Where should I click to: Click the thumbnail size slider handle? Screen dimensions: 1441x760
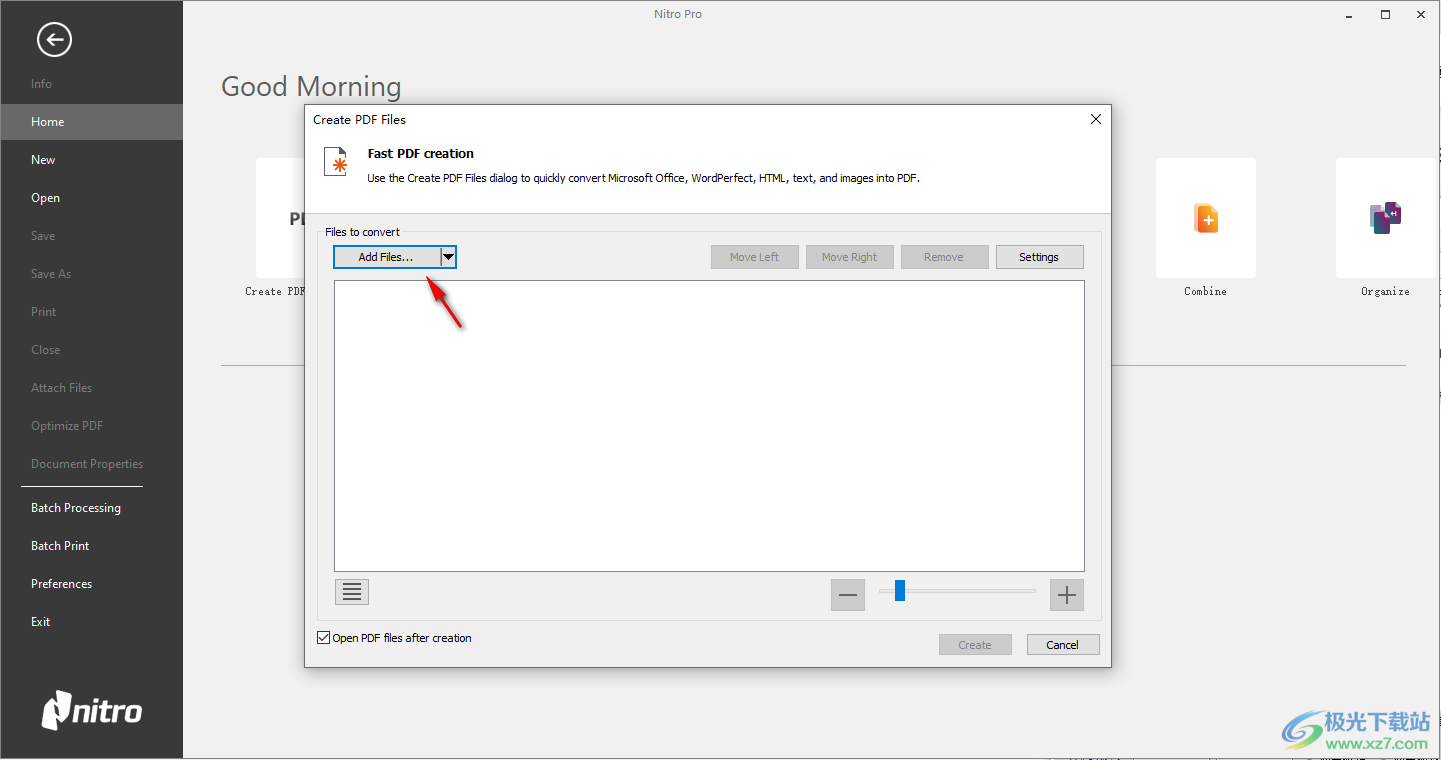coord(900,591)
